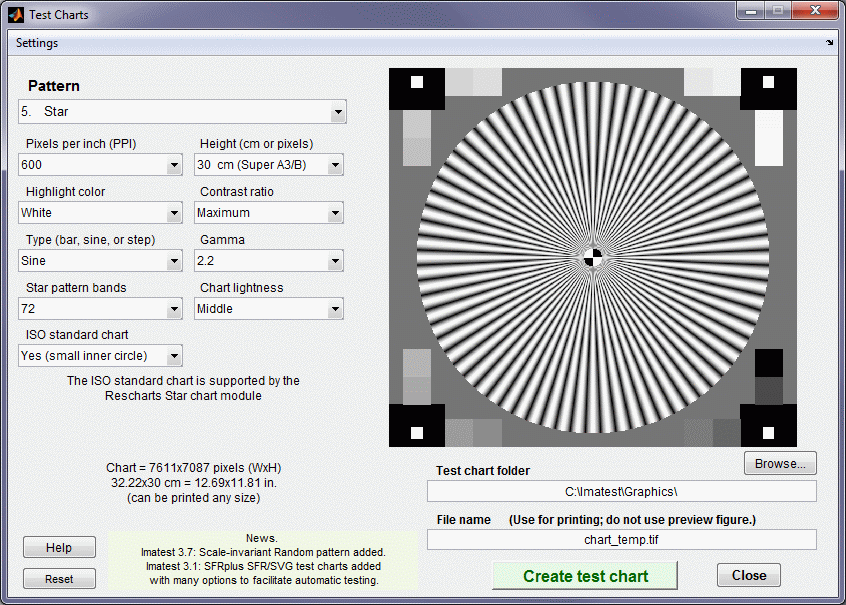Click the '32.22x30 cm = 12.69x11.81 in.' text
The width and height of the screenshot is (846, 605).
pyautogui.click(x=194, y=482)
